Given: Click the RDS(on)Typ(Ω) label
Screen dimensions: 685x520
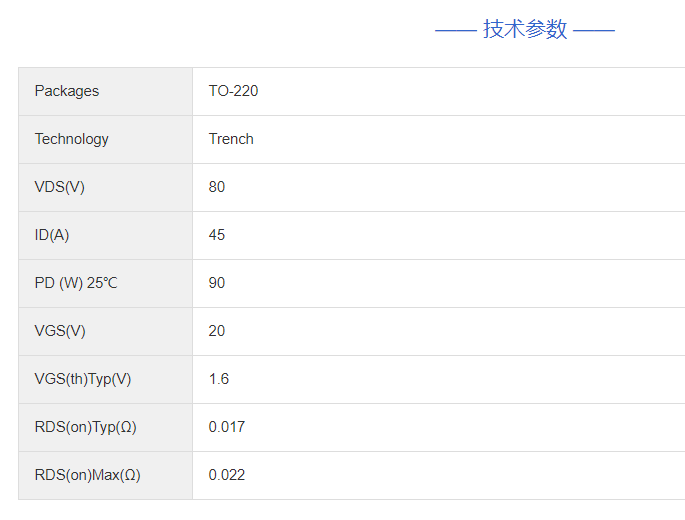Looking at the screenshot, I should [85, 427].
